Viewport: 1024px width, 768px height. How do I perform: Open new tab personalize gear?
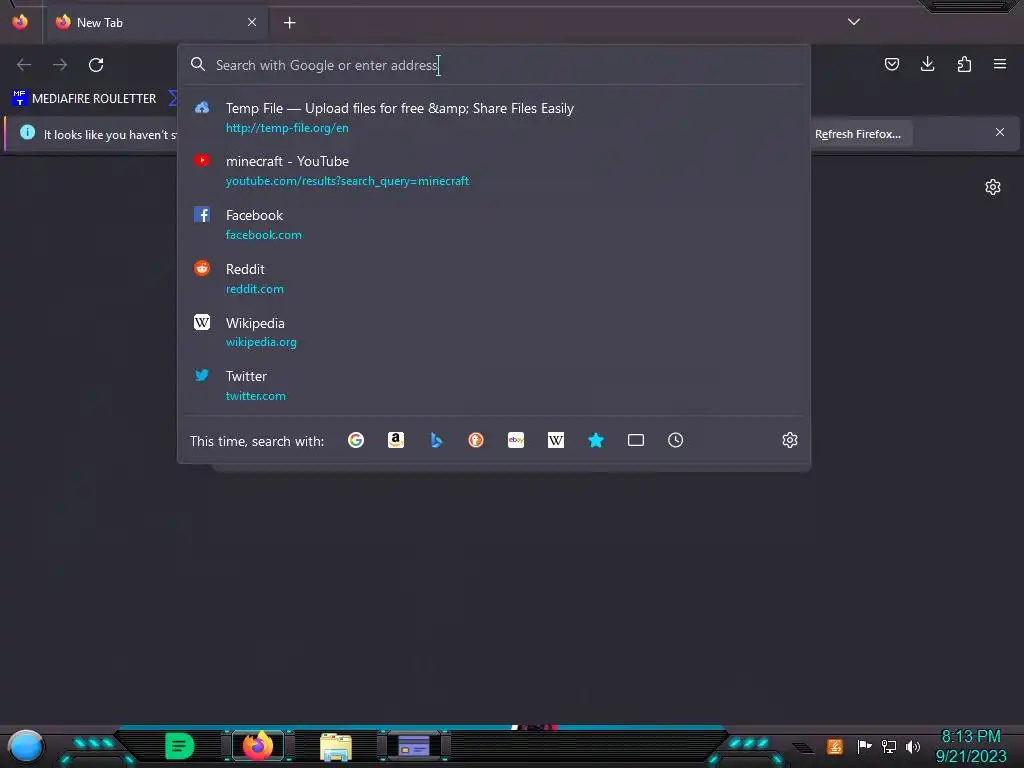(993, 187)
